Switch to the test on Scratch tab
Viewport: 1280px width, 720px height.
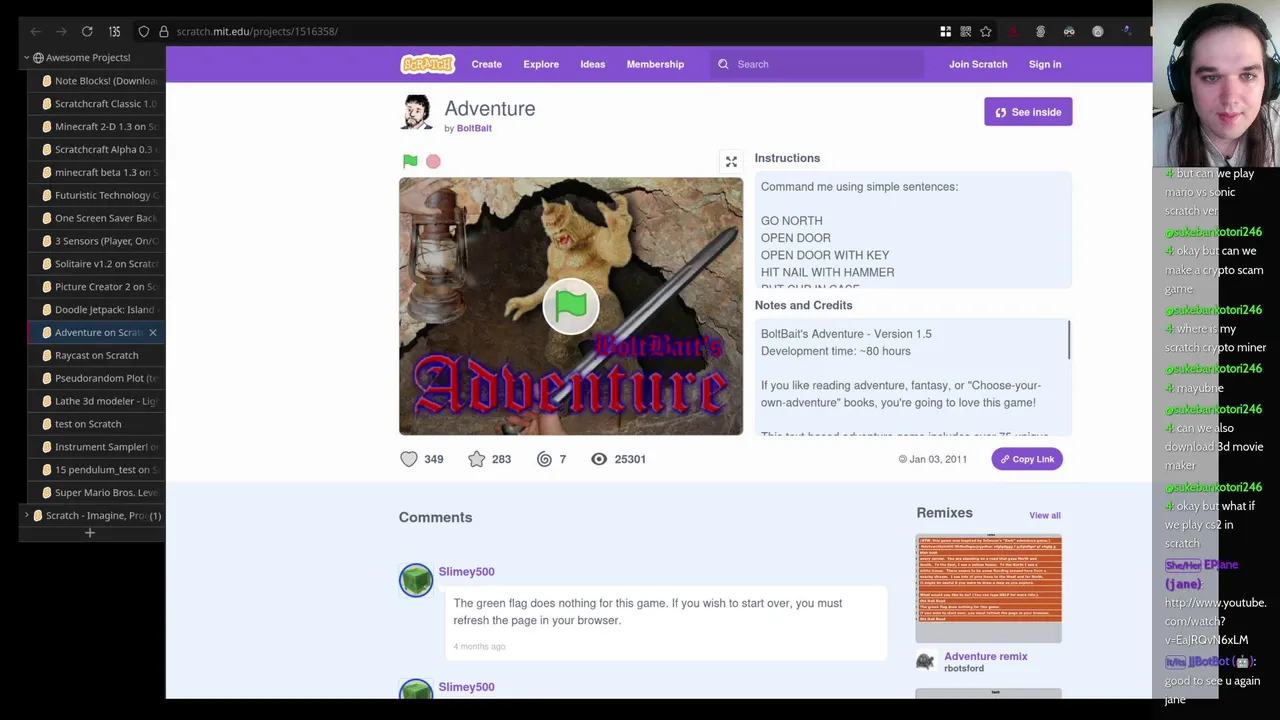click(x=97, y=424)
